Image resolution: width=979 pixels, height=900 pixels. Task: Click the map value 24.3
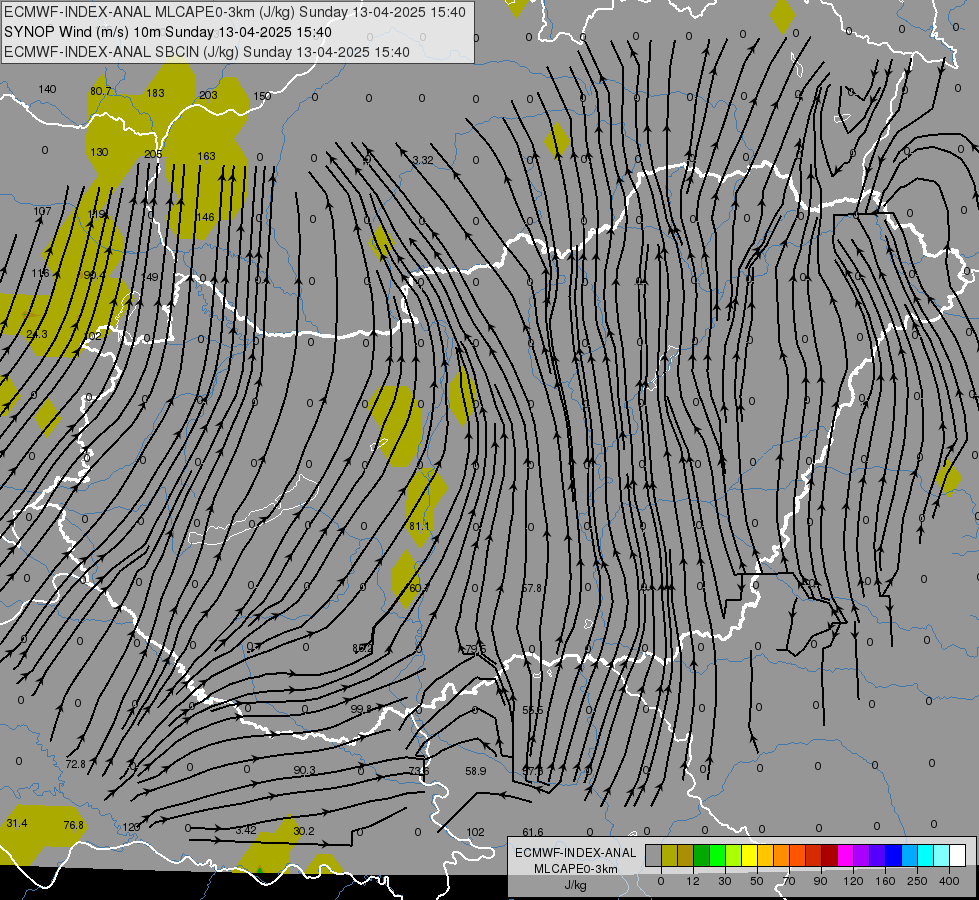[x=37, y=334]
